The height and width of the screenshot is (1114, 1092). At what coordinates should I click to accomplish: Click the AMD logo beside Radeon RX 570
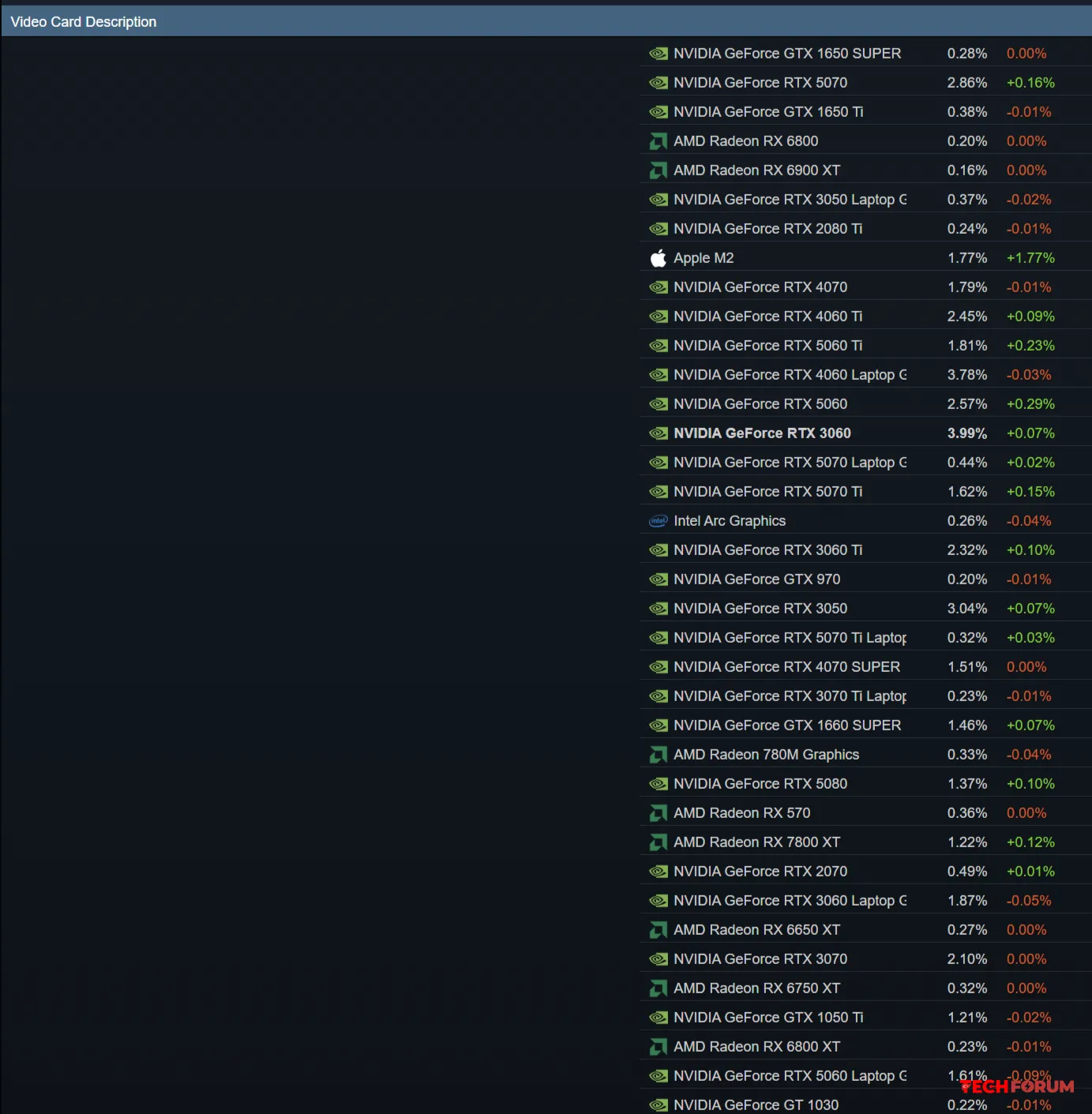click(658, 813)
